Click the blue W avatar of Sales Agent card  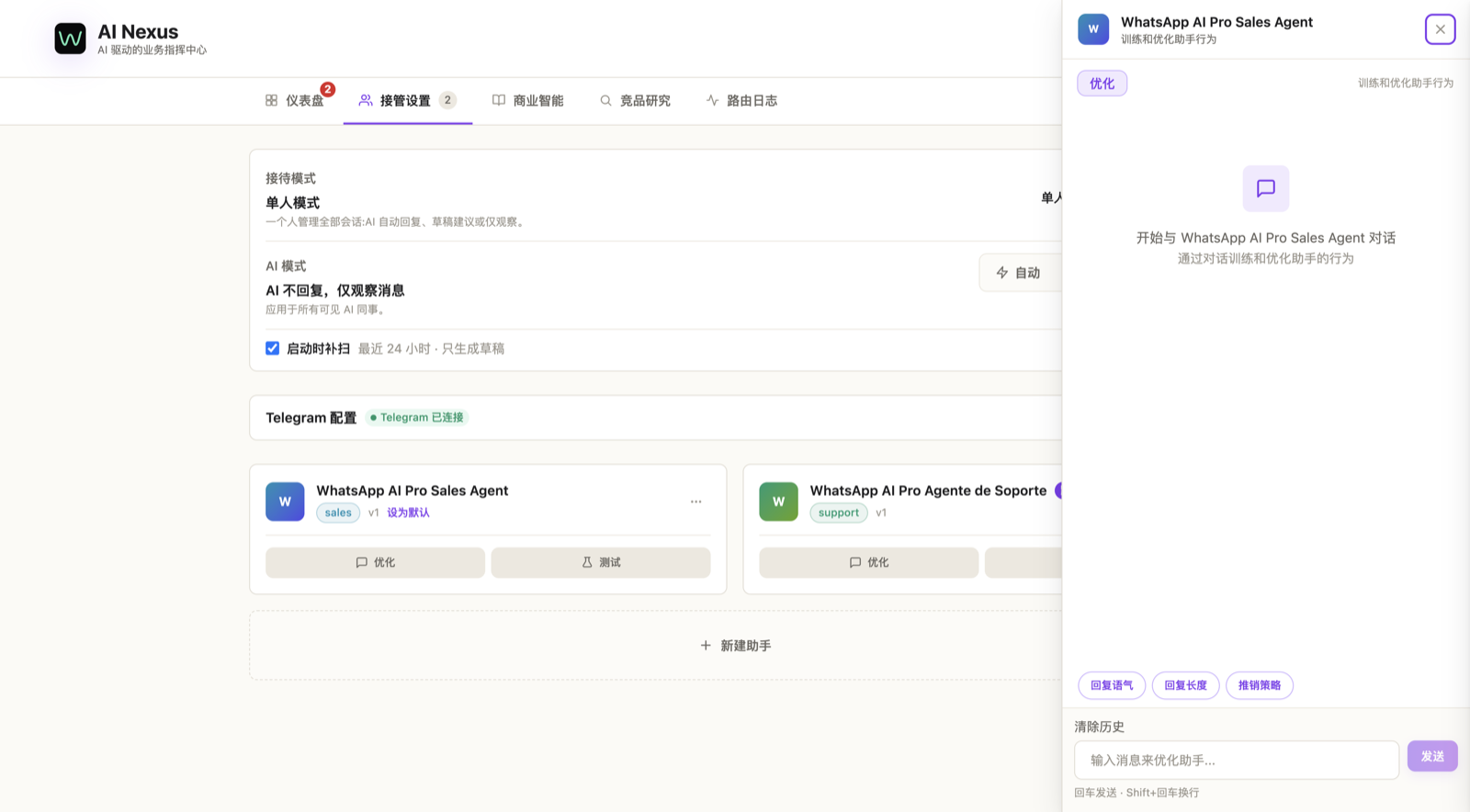point(285,502)
